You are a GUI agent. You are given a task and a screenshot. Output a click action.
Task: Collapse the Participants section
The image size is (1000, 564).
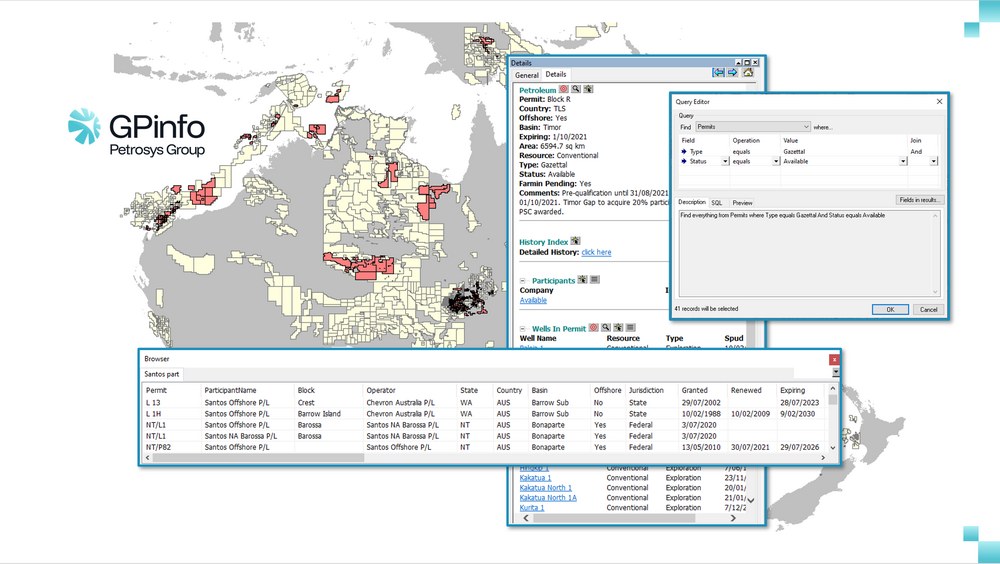coord(522,281)
